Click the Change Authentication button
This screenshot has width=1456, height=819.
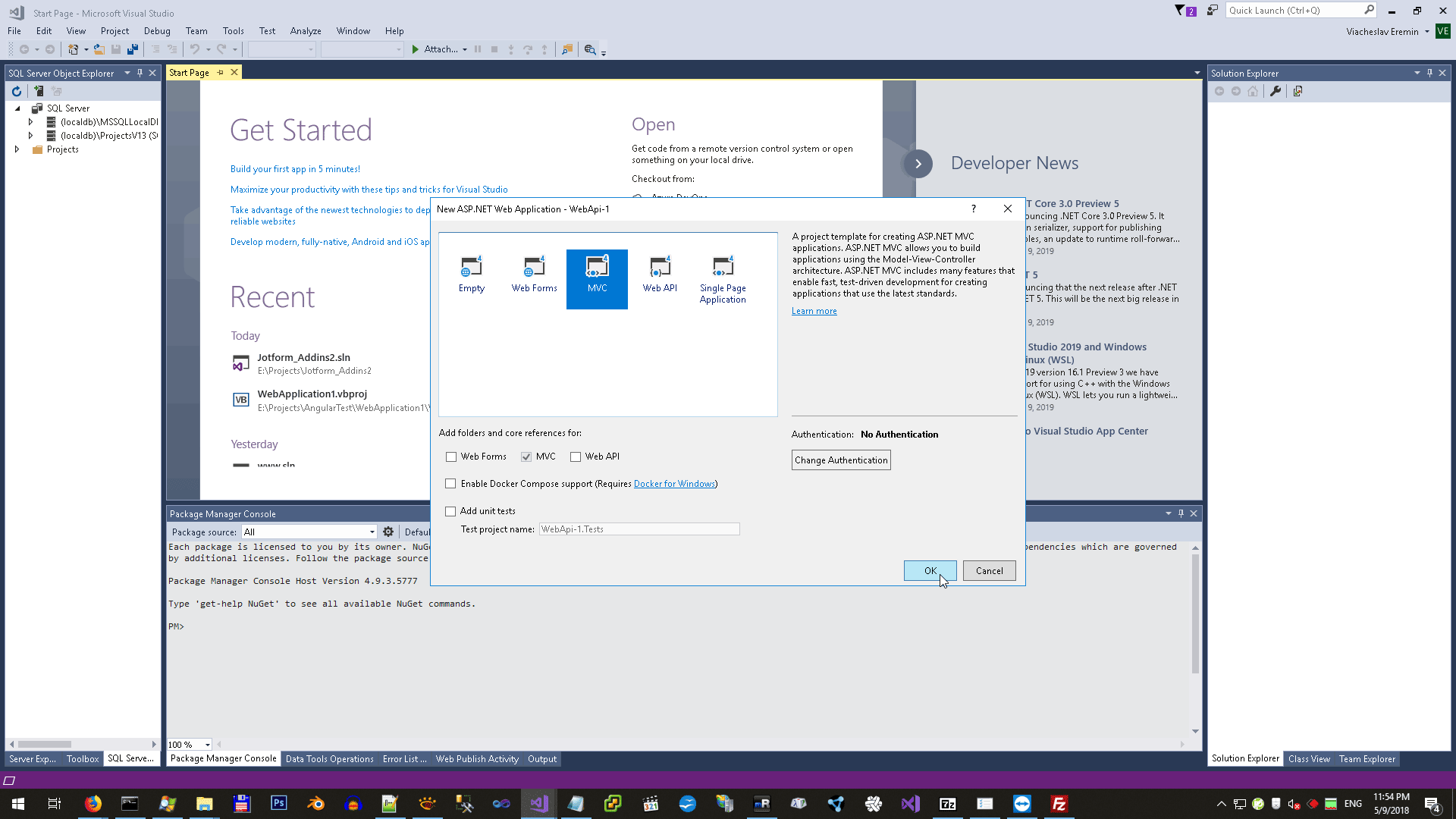pyautogui.click(x=840, y=460)
